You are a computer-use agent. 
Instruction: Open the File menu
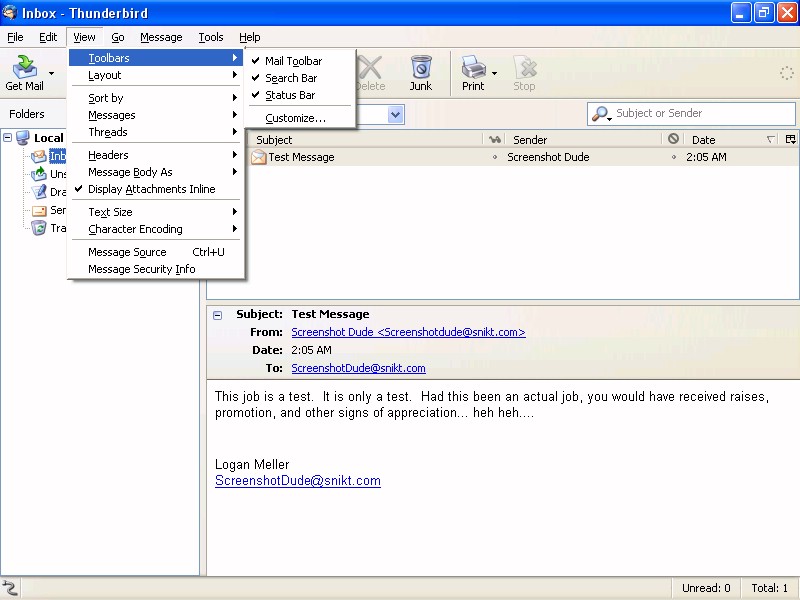coord(15,37)
